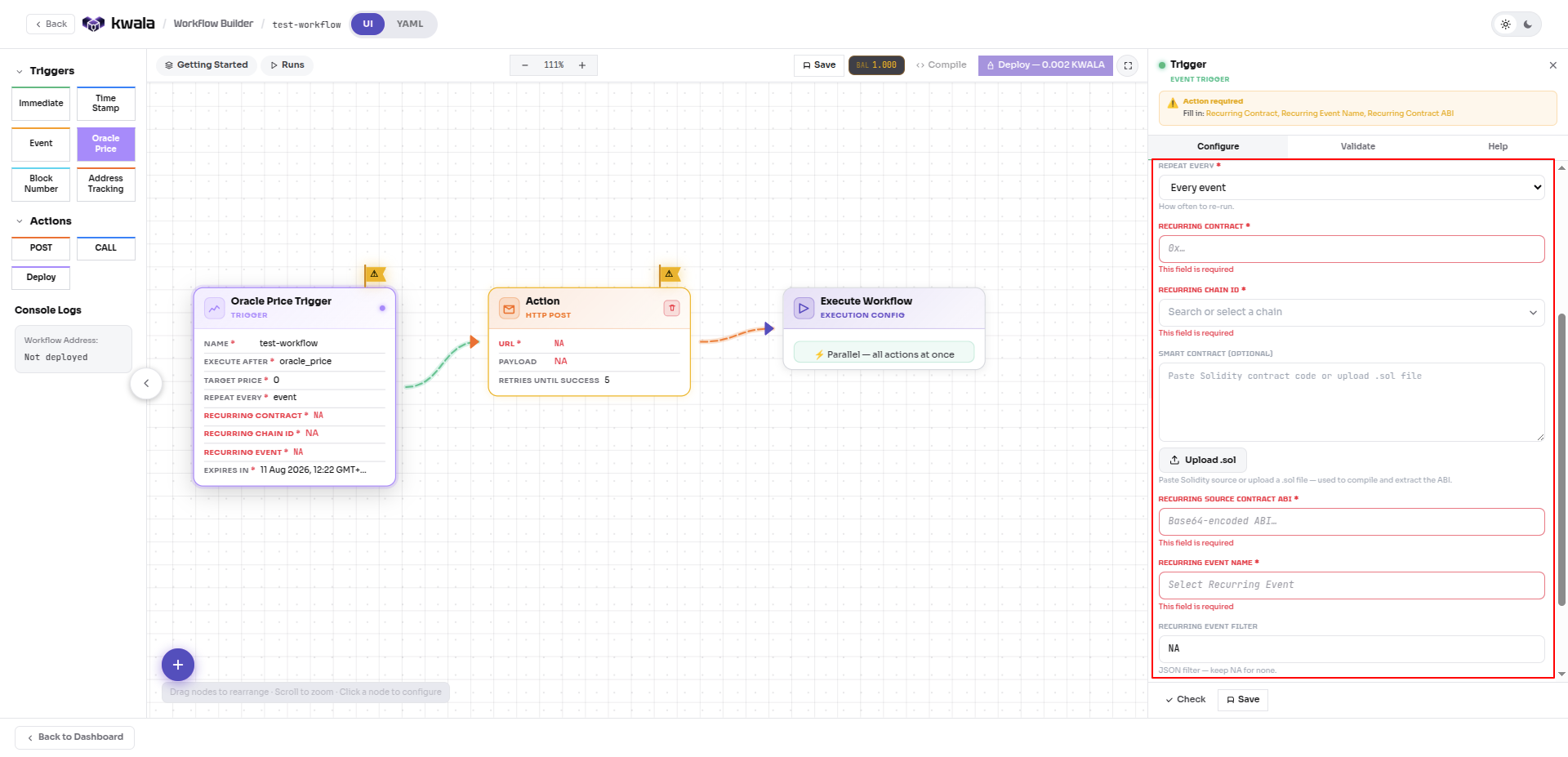Click the Compile button
The width and height of the screenshot is (1568, 757).
point(941,65)
